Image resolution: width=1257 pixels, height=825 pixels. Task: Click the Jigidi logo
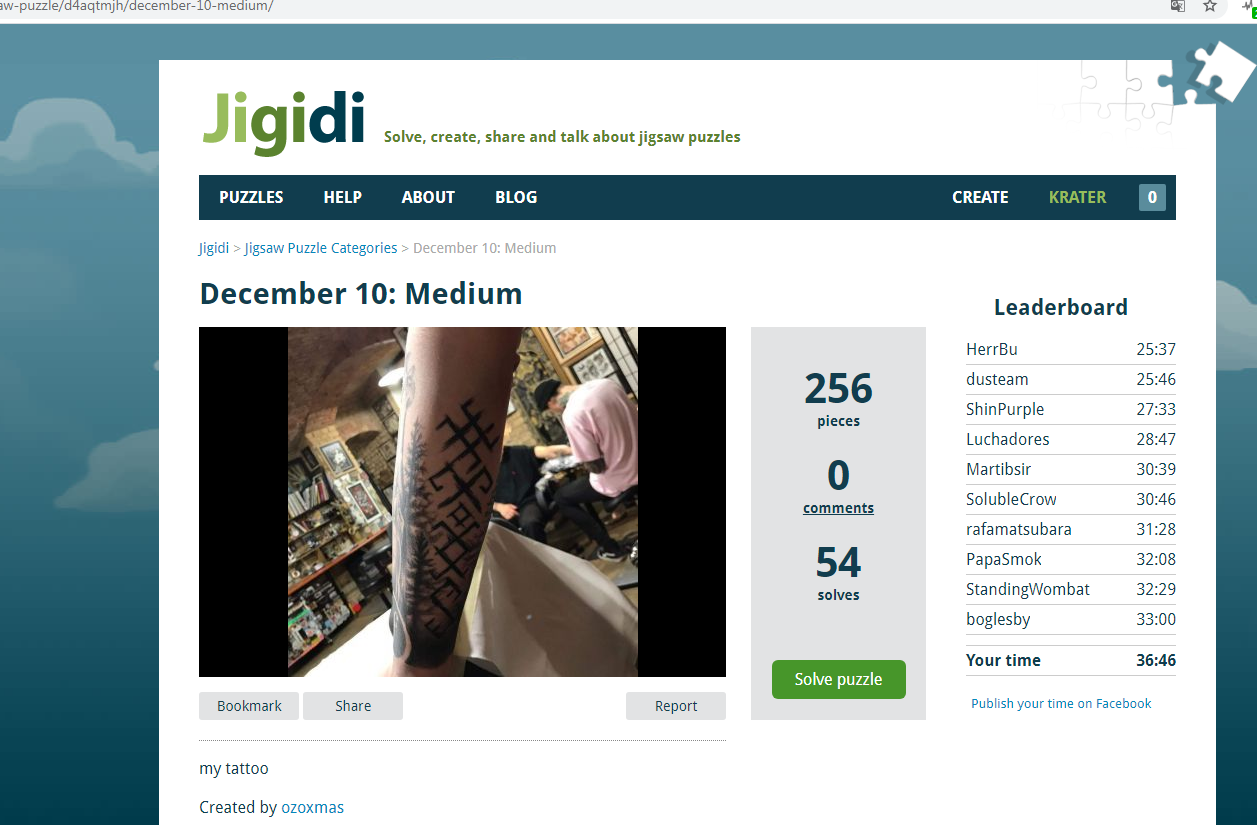[283, 122]
